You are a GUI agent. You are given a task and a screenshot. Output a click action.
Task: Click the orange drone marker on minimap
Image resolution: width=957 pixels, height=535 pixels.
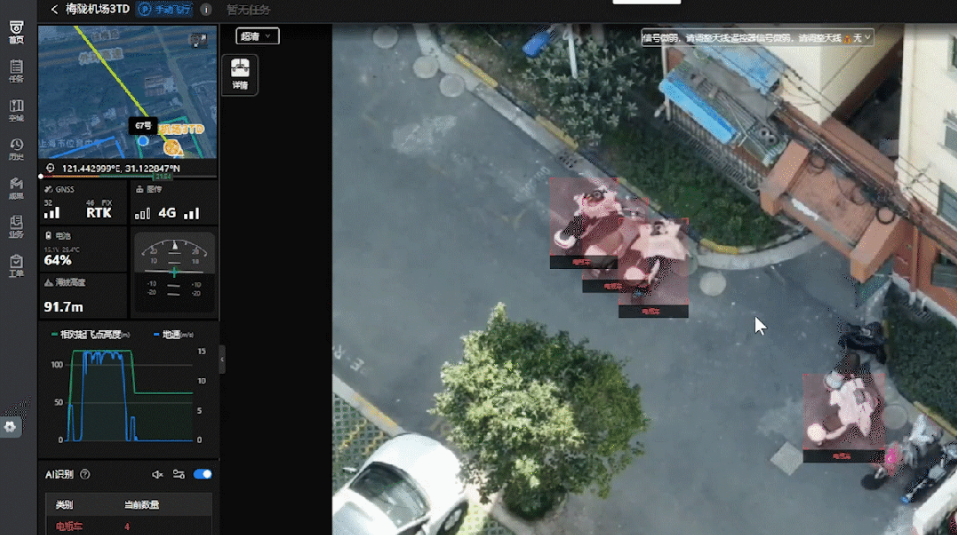(172, 147)
